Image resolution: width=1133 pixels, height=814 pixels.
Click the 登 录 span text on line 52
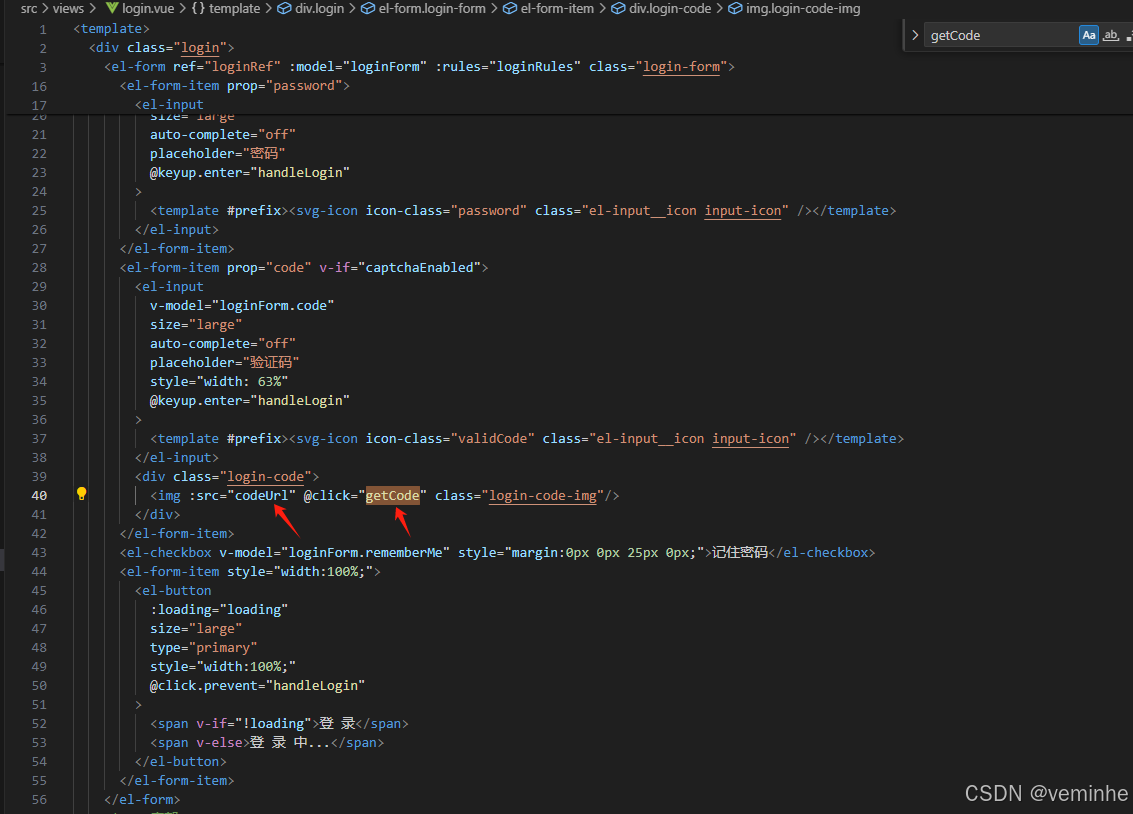337,724
